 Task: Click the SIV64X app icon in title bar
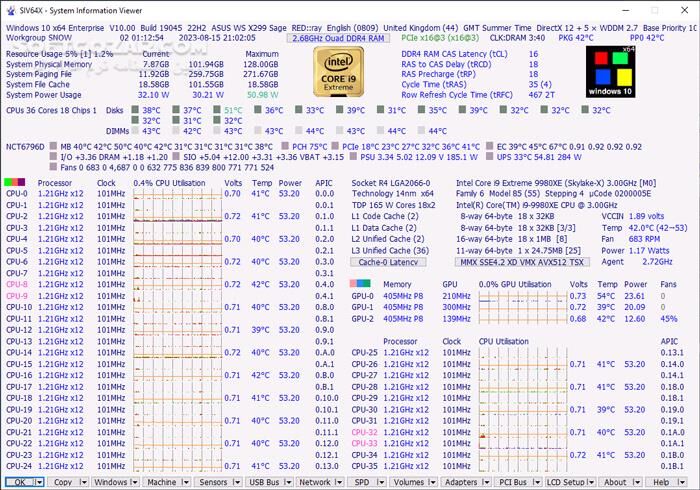pyautogui.click(x=11, y=10)
